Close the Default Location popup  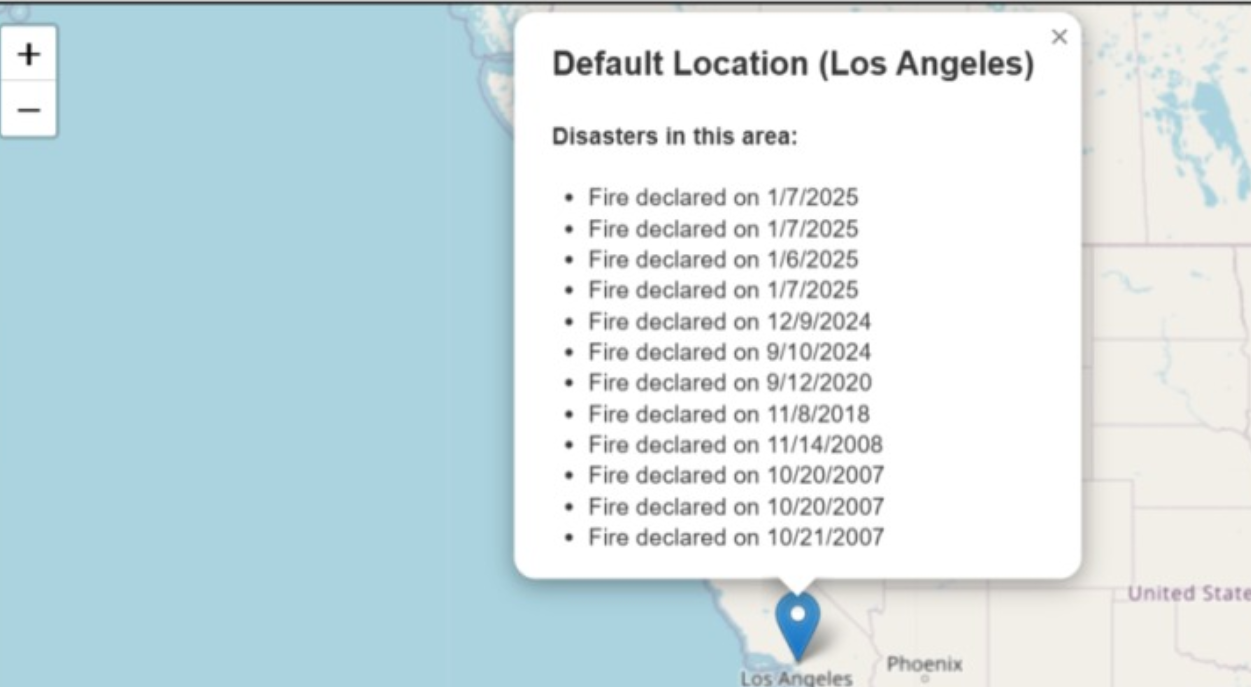click(x=1059, y=37)
